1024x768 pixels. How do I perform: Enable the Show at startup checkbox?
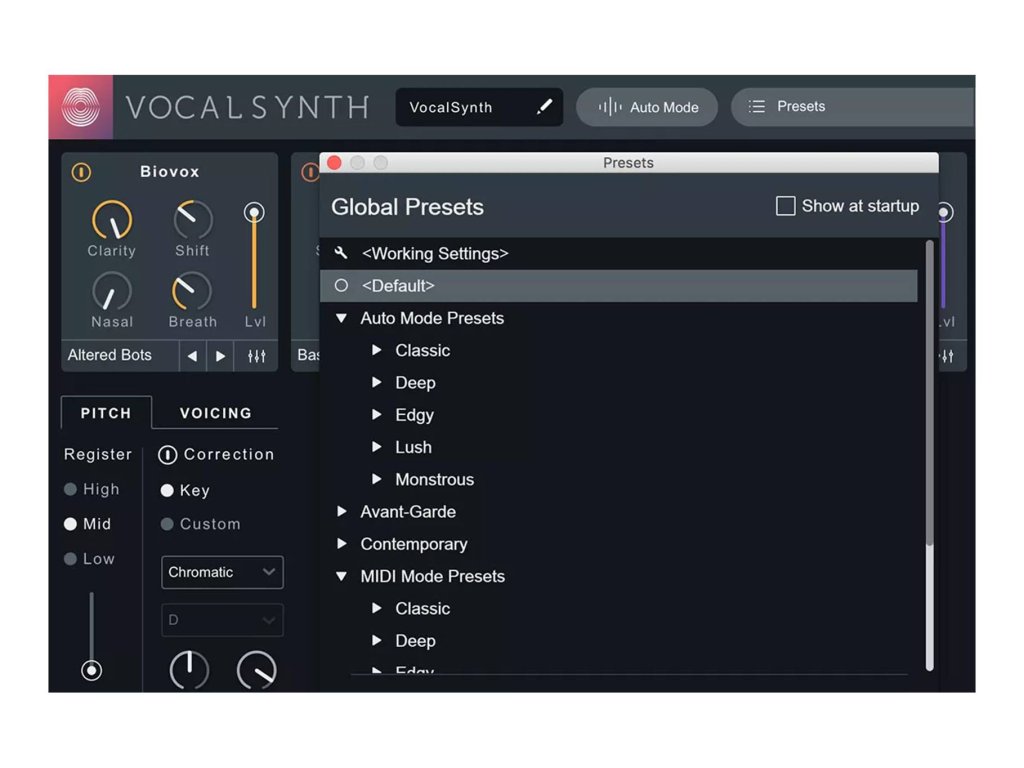click(786, 206)
